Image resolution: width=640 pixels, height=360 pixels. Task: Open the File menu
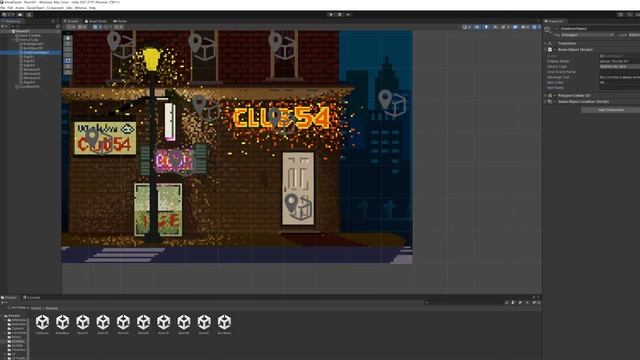pos(2,8)
